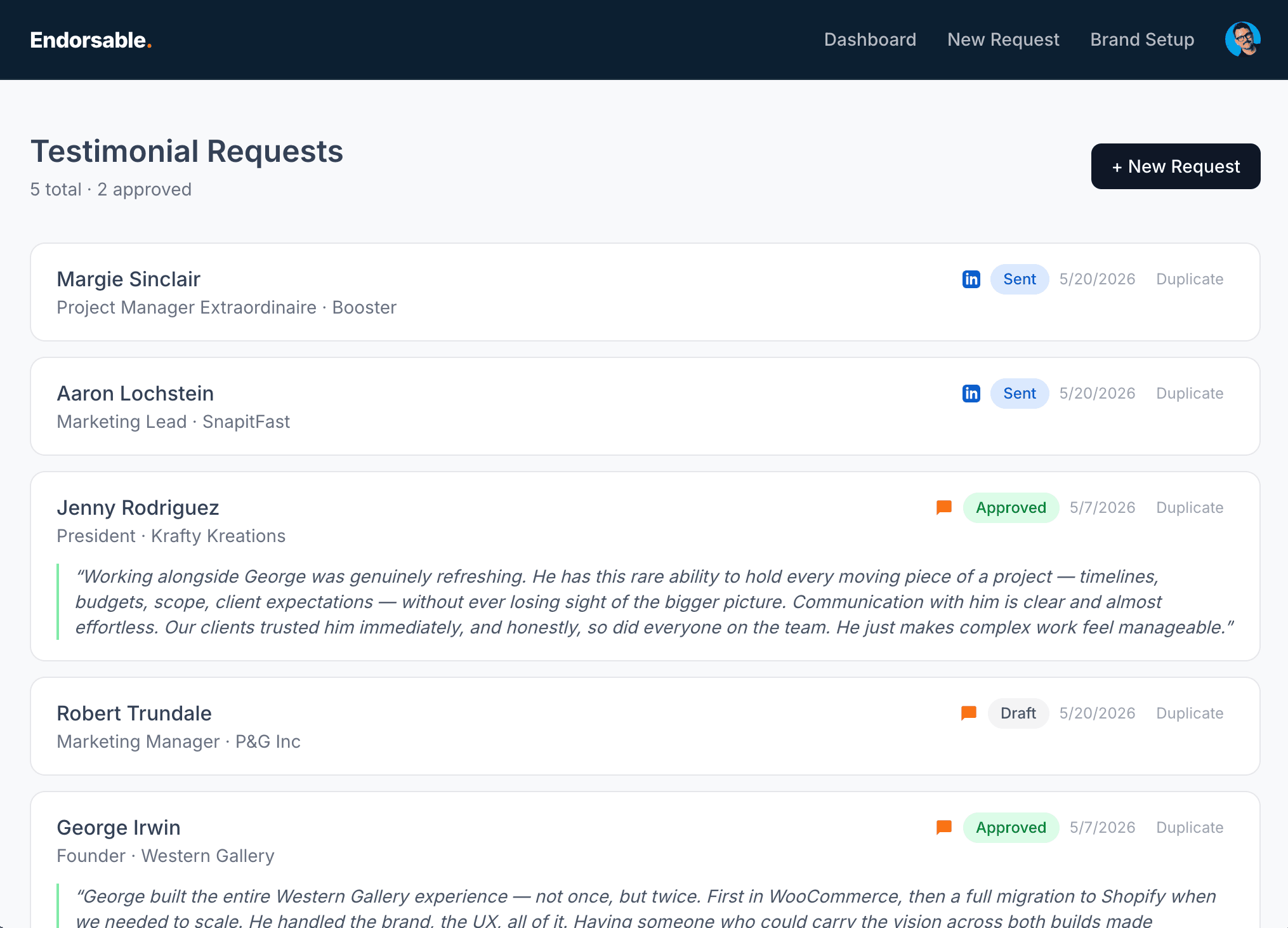The width and height of the screenshot is (1288, 928).
Task: Click the 5/20/2026 date on Robert Trundale's row
Action: 1097,713
